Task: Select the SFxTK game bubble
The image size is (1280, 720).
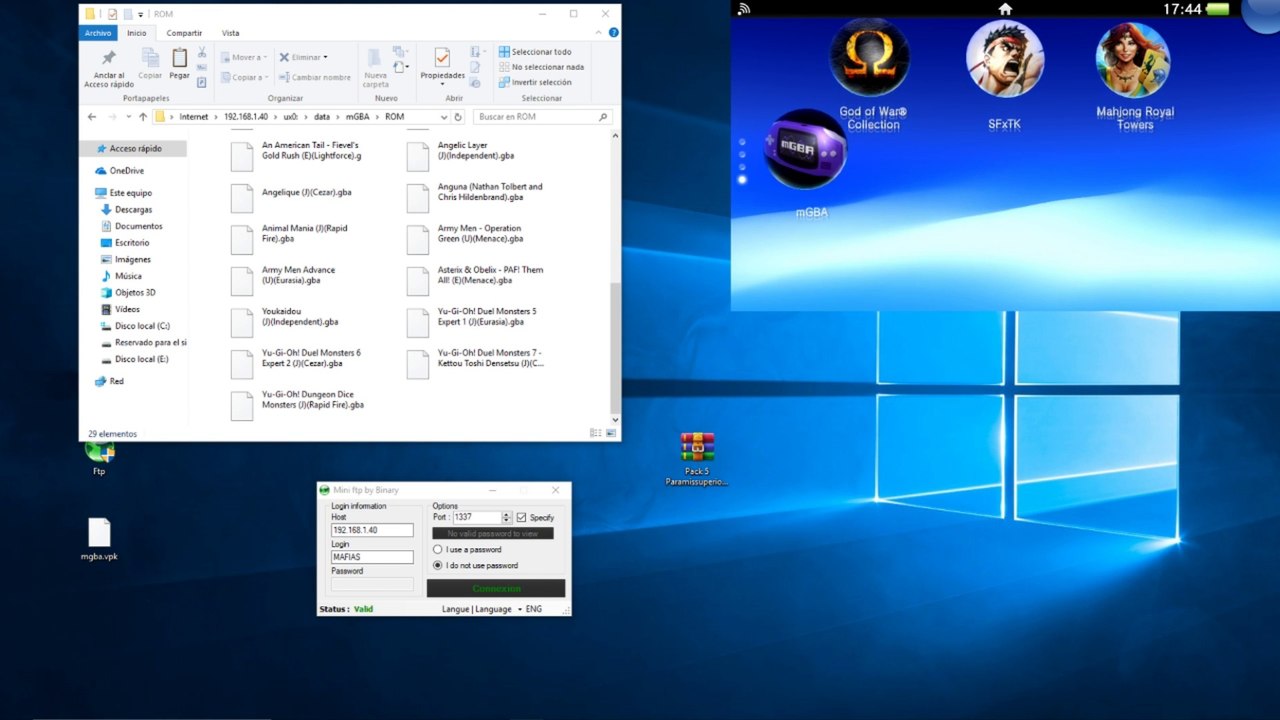Action: [x=1005, y=58]
